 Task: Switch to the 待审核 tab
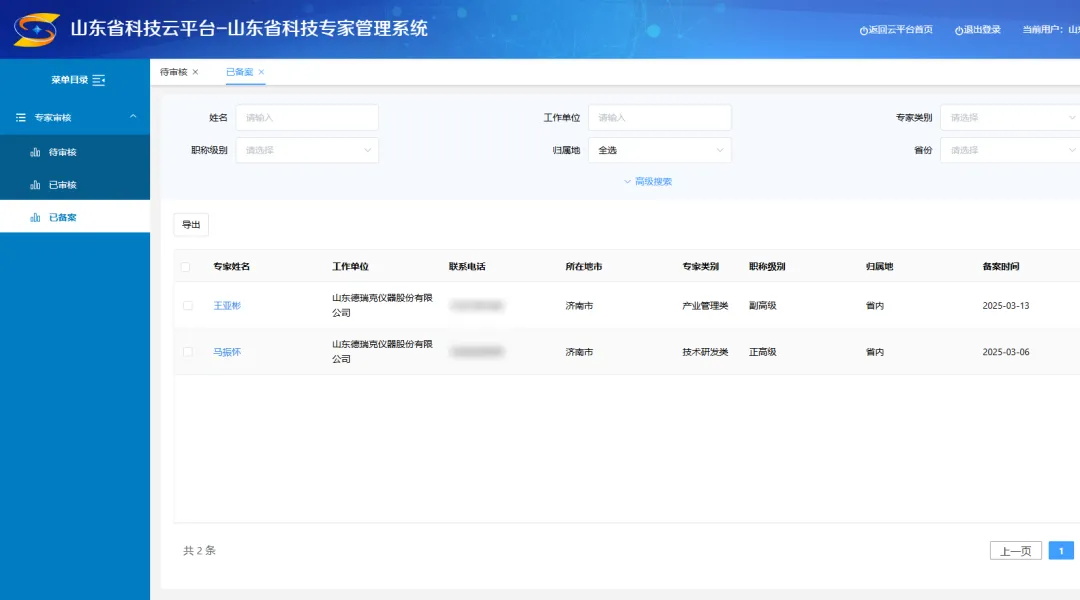[x=175, y=71]
